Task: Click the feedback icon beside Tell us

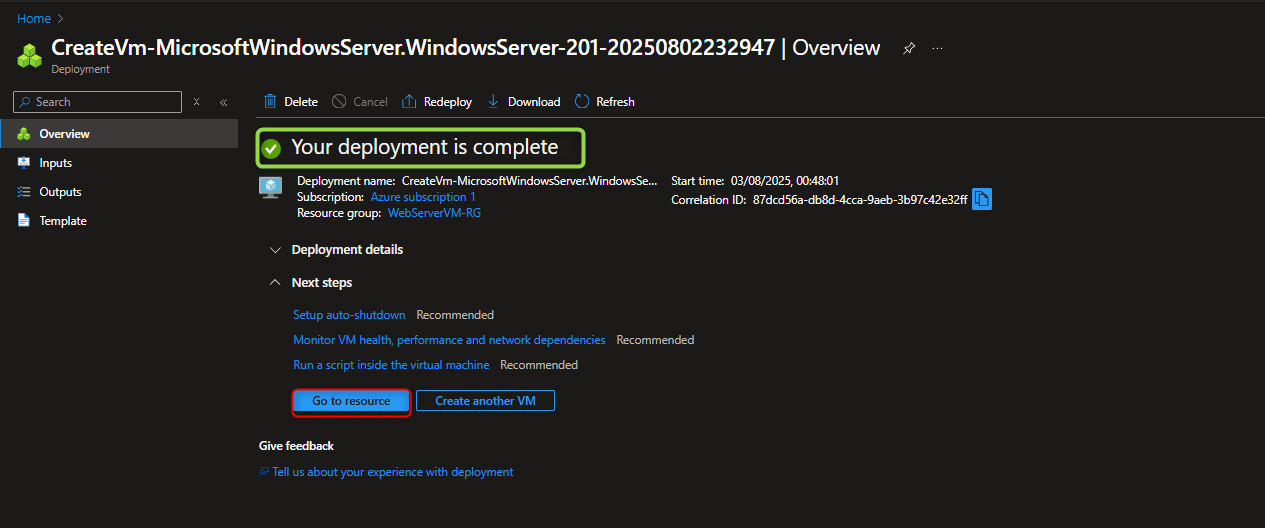Action: 264,472
